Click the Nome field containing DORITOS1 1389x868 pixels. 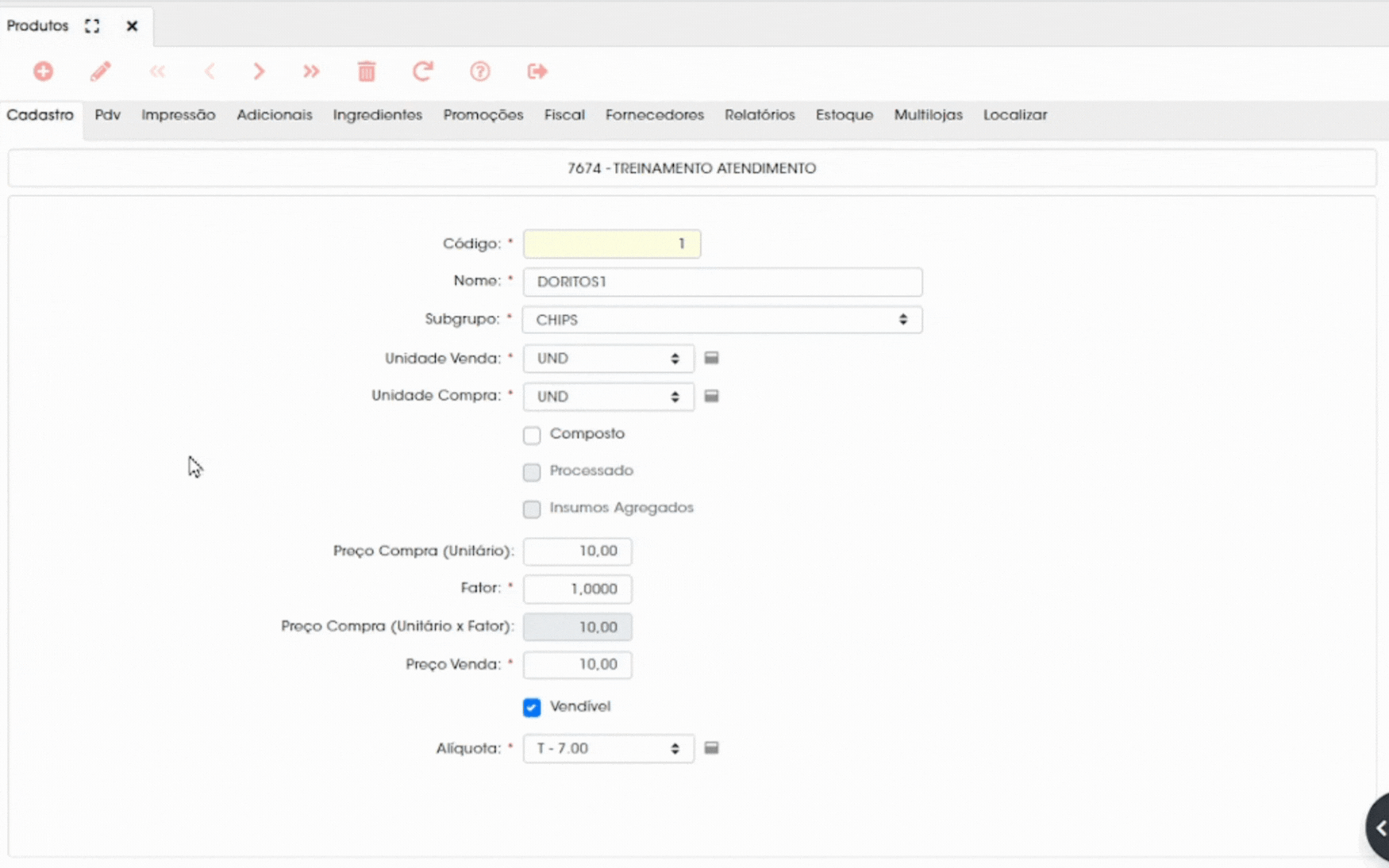click(722, 282)
